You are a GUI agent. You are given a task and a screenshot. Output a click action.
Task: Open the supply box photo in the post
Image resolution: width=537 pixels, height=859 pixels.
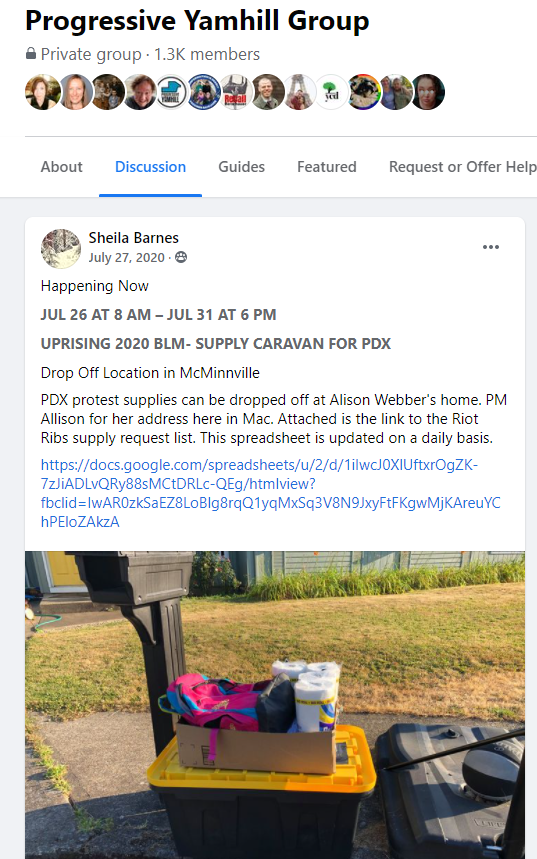[x=275, y=705]
